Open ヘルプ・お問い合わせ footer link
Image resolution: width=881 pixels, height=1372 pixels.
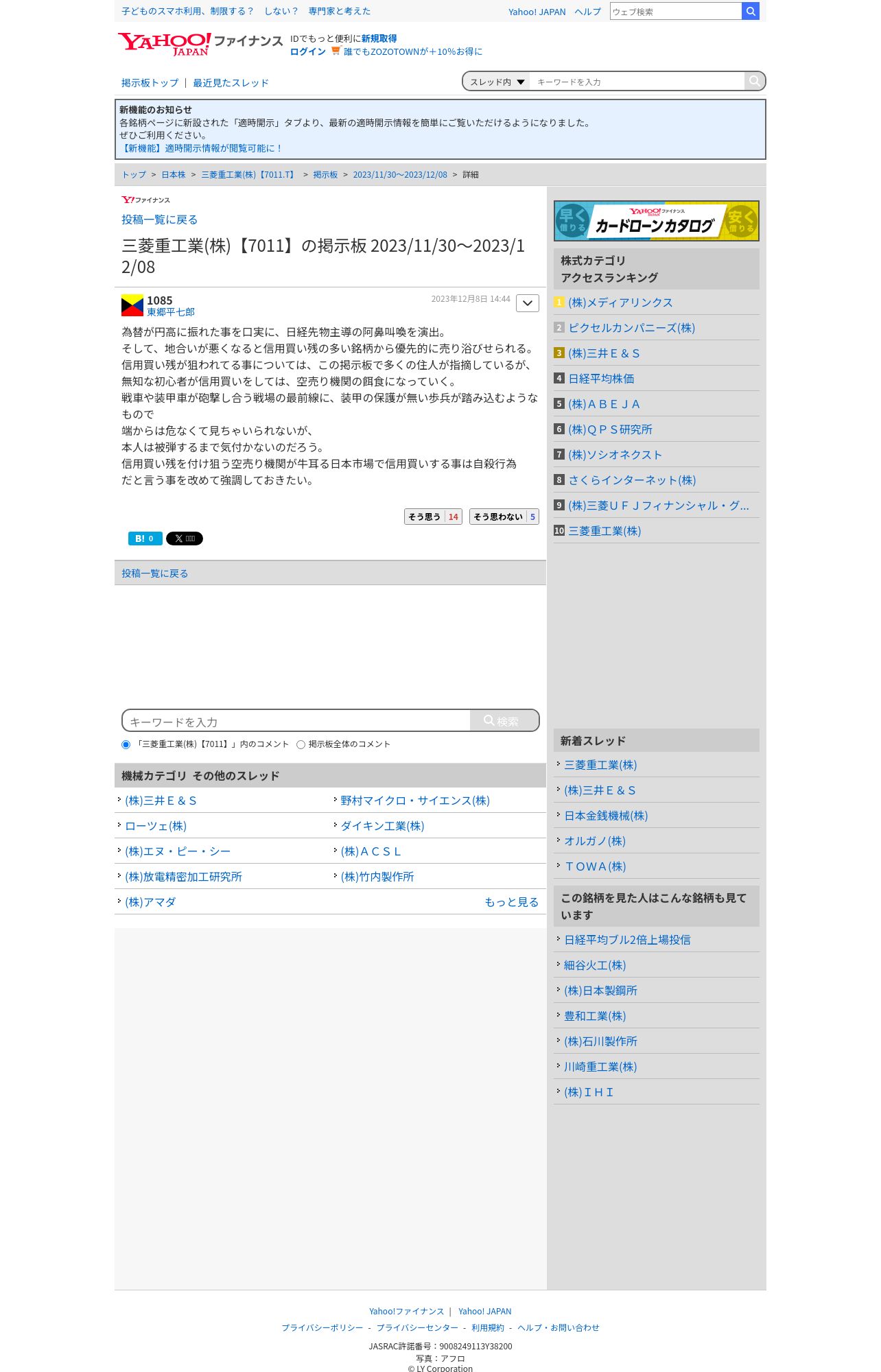click(558, 1327)
